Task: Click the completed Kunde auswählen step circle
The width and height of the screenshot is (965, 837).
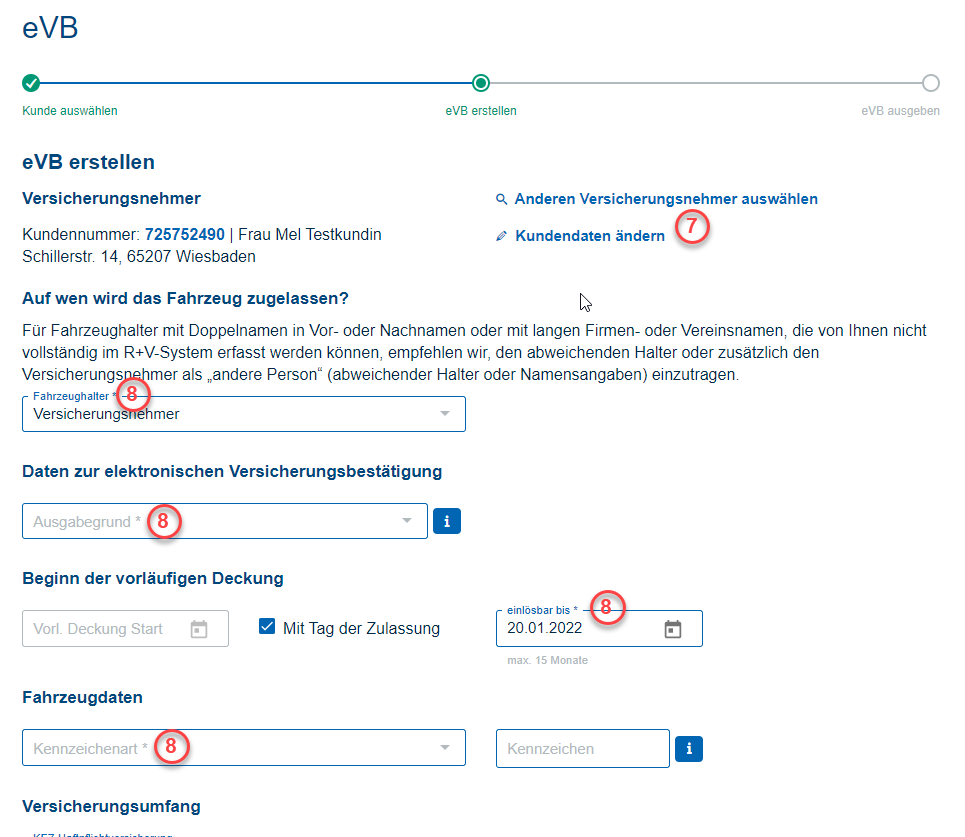Action: pos(31,83)
